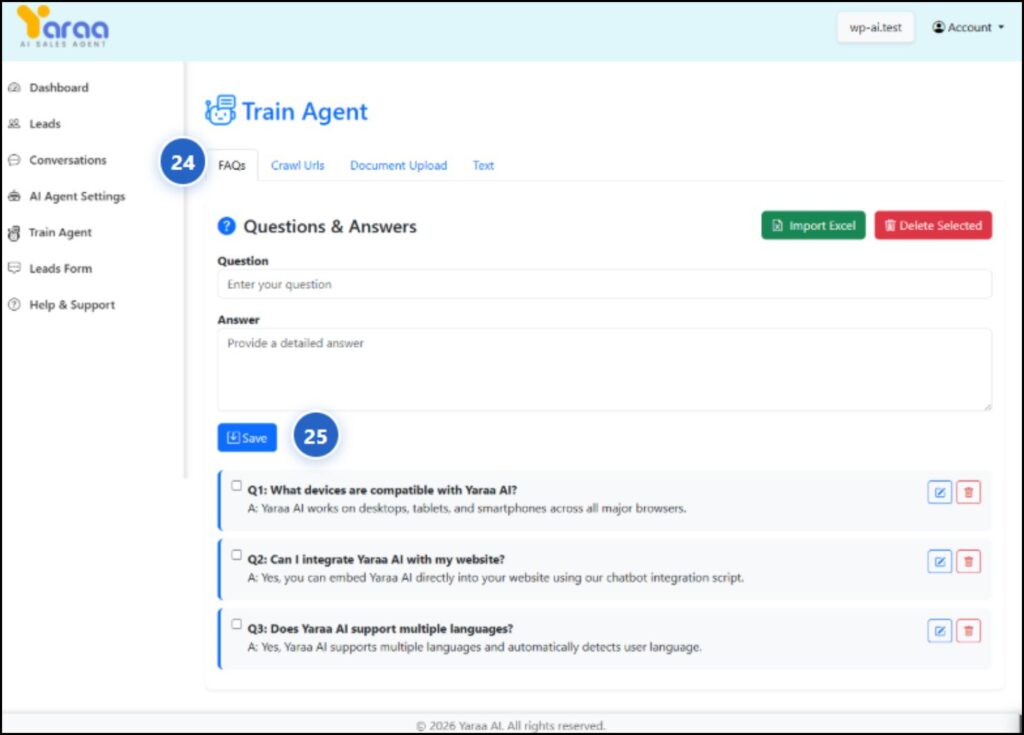This screenshot has height=735, width=1024.
Task: Switch to the Crawl Urls tab
Action: pyautogui.click(x=298, y=165)
